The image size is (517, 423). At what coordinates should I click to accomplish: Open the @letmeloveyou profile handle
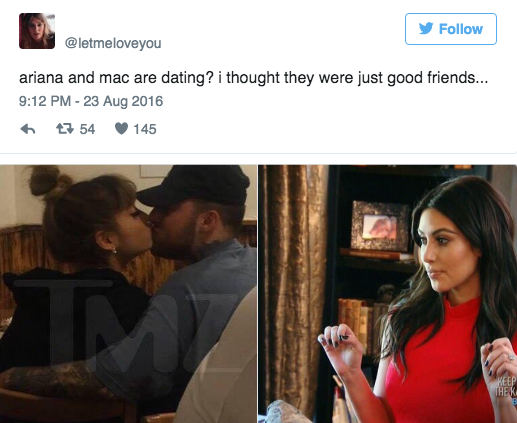coord(113,43)
